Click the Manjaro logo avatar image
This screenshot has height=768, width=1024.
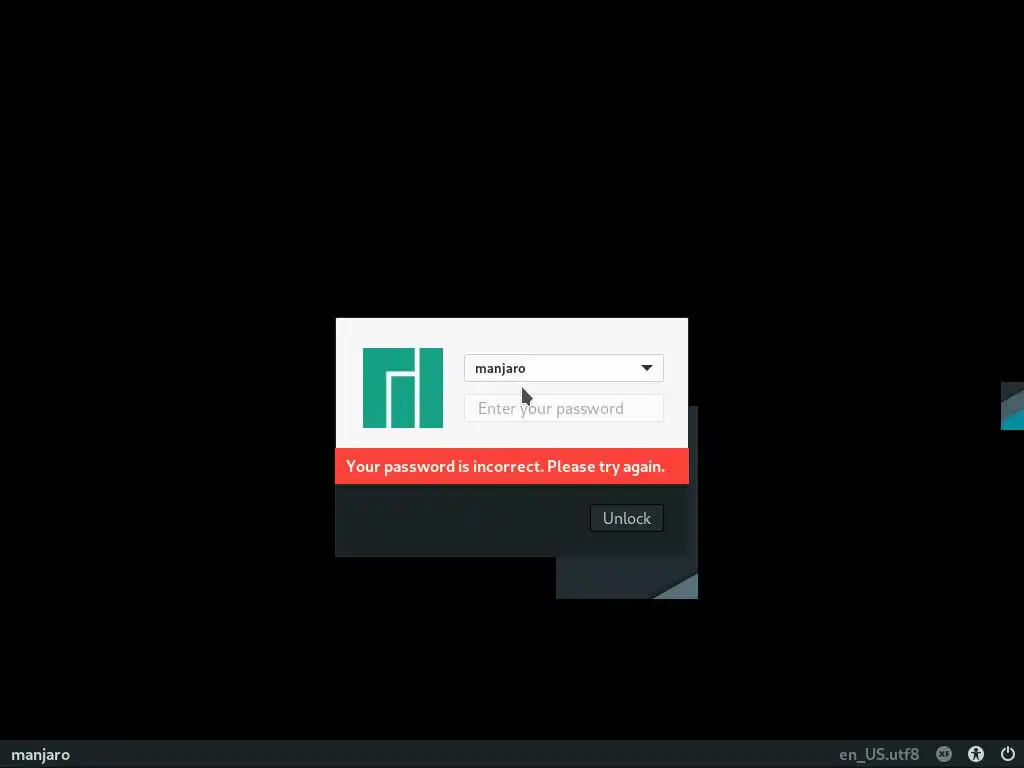coord(403,388)
